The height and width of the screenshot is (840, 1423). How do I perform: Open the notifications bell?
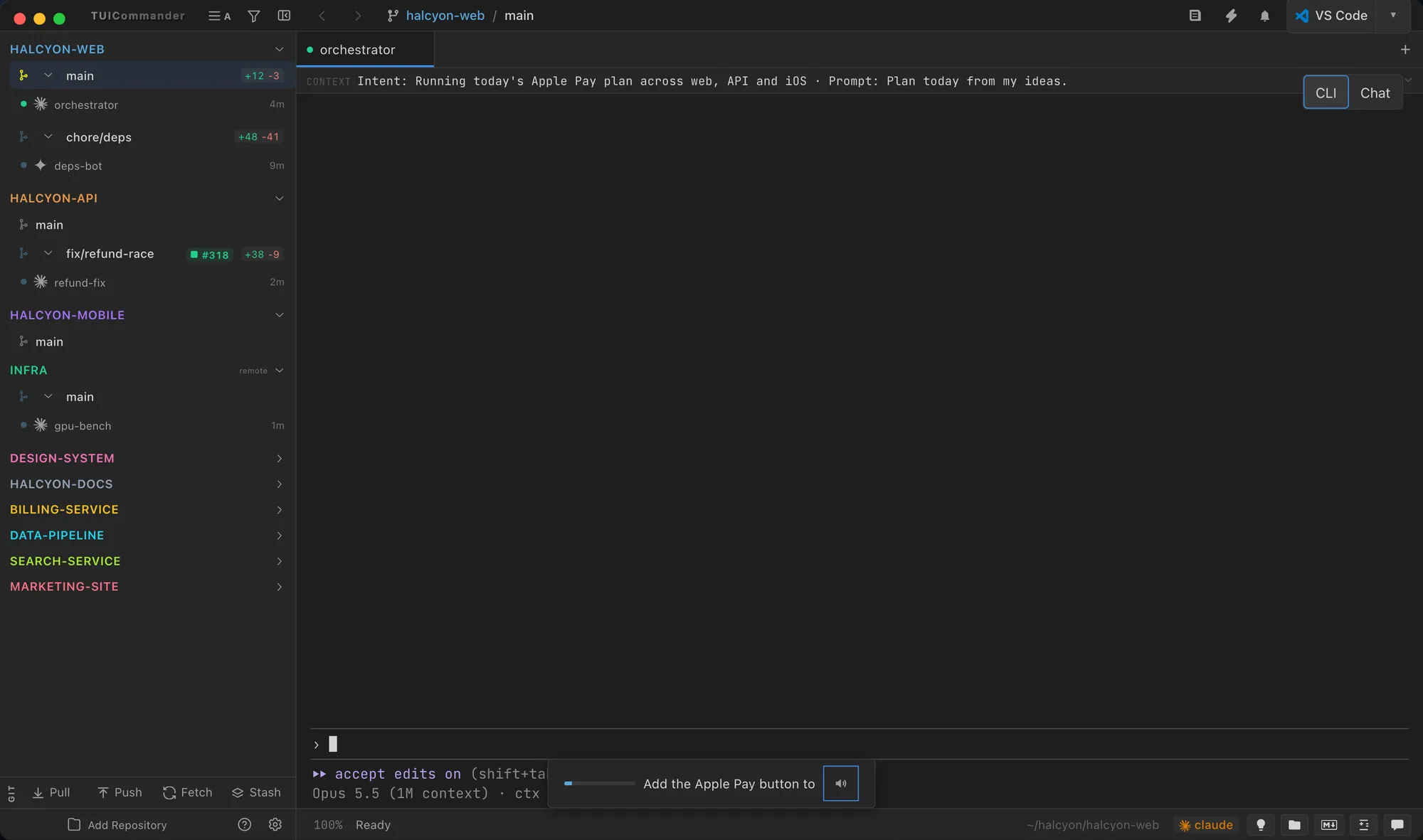1264,16
